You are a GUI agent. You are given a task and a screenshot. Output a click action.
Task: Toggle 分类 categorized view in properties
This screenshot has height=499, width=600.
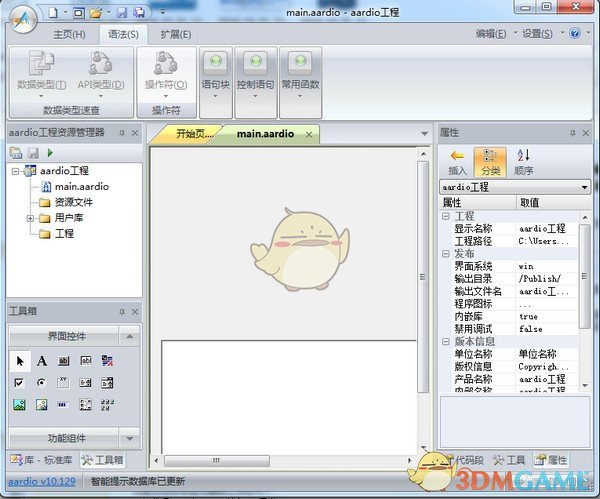pyautogui.click(x=490, y=162)
